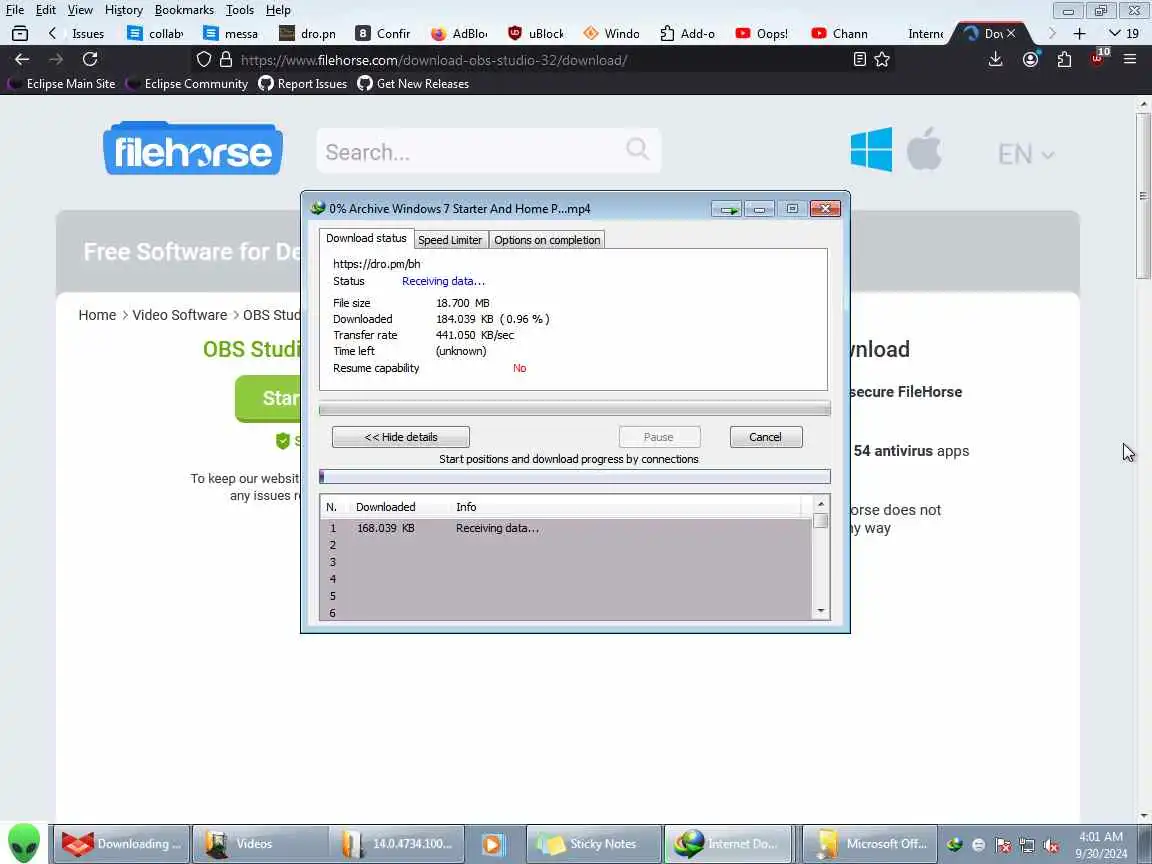Click the muted volume tray icon

click(x=1051, y=846)
